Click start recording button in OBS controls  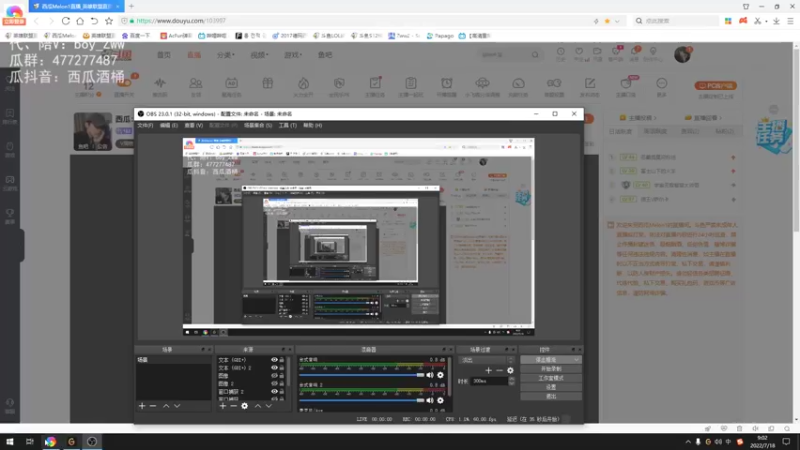coord(551,369)
